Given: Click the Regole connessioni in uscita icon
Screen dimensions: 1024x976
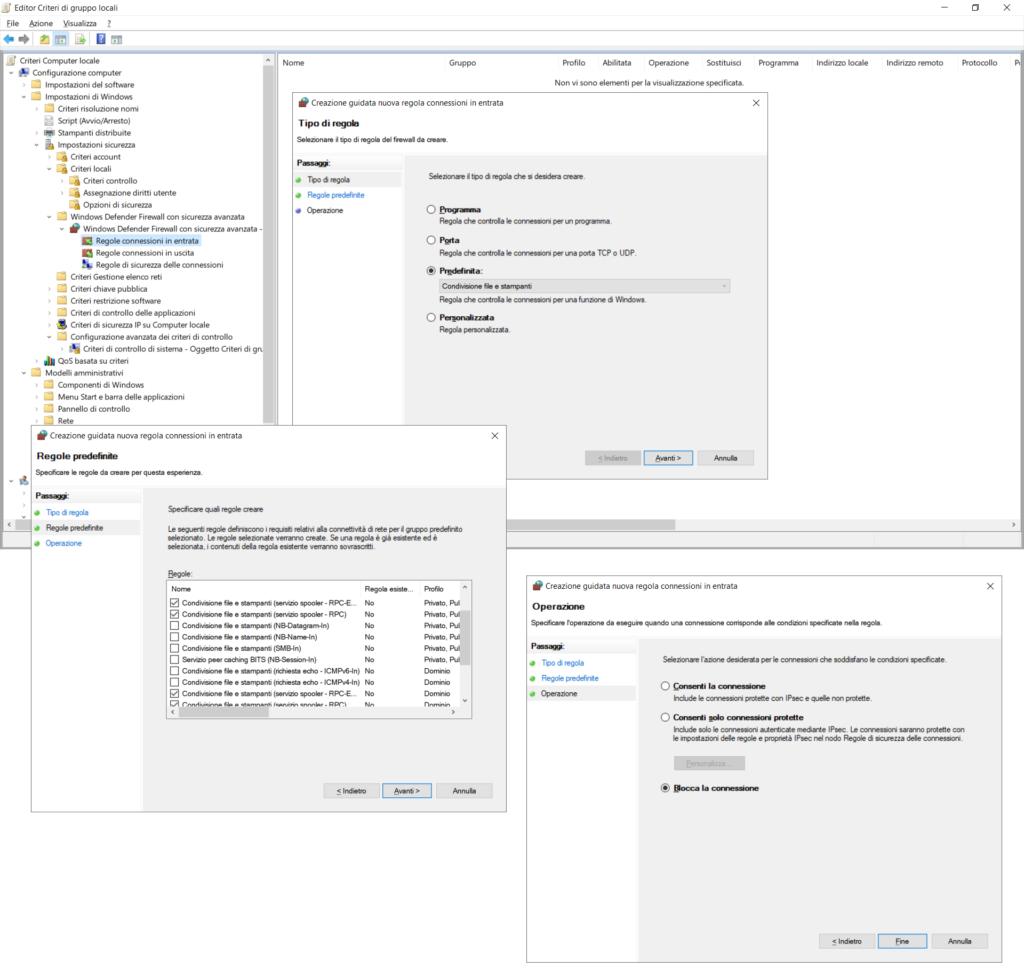Looking at the screenshot, I should point(87,253).
